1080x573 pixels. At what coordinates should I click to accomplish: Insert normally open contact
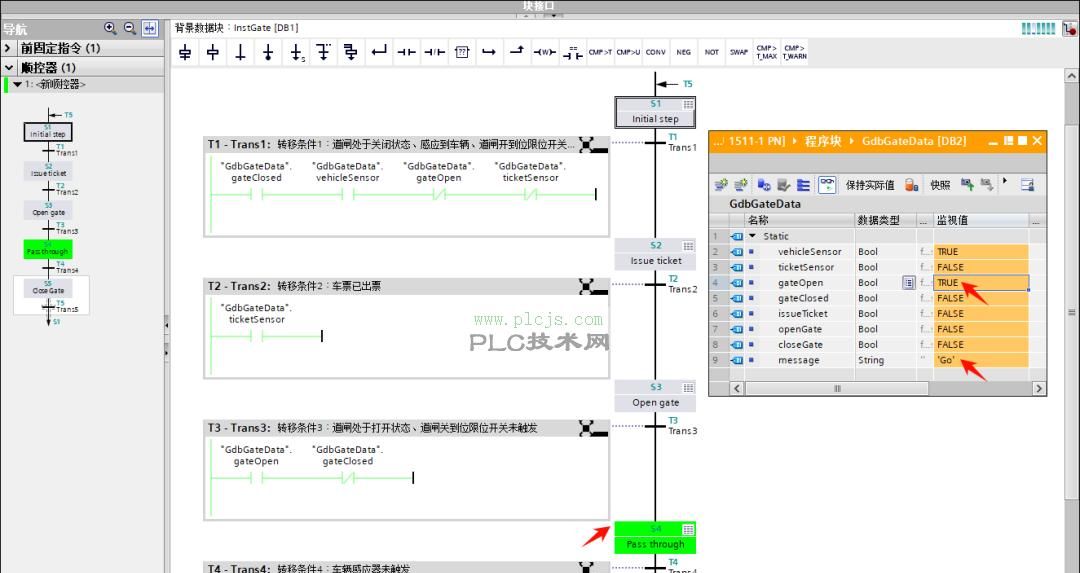(406, 52)
